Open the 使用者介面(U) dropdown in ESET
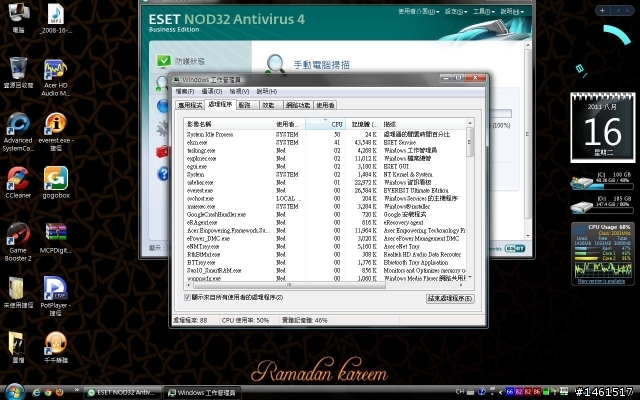 (x=419, y=11)
